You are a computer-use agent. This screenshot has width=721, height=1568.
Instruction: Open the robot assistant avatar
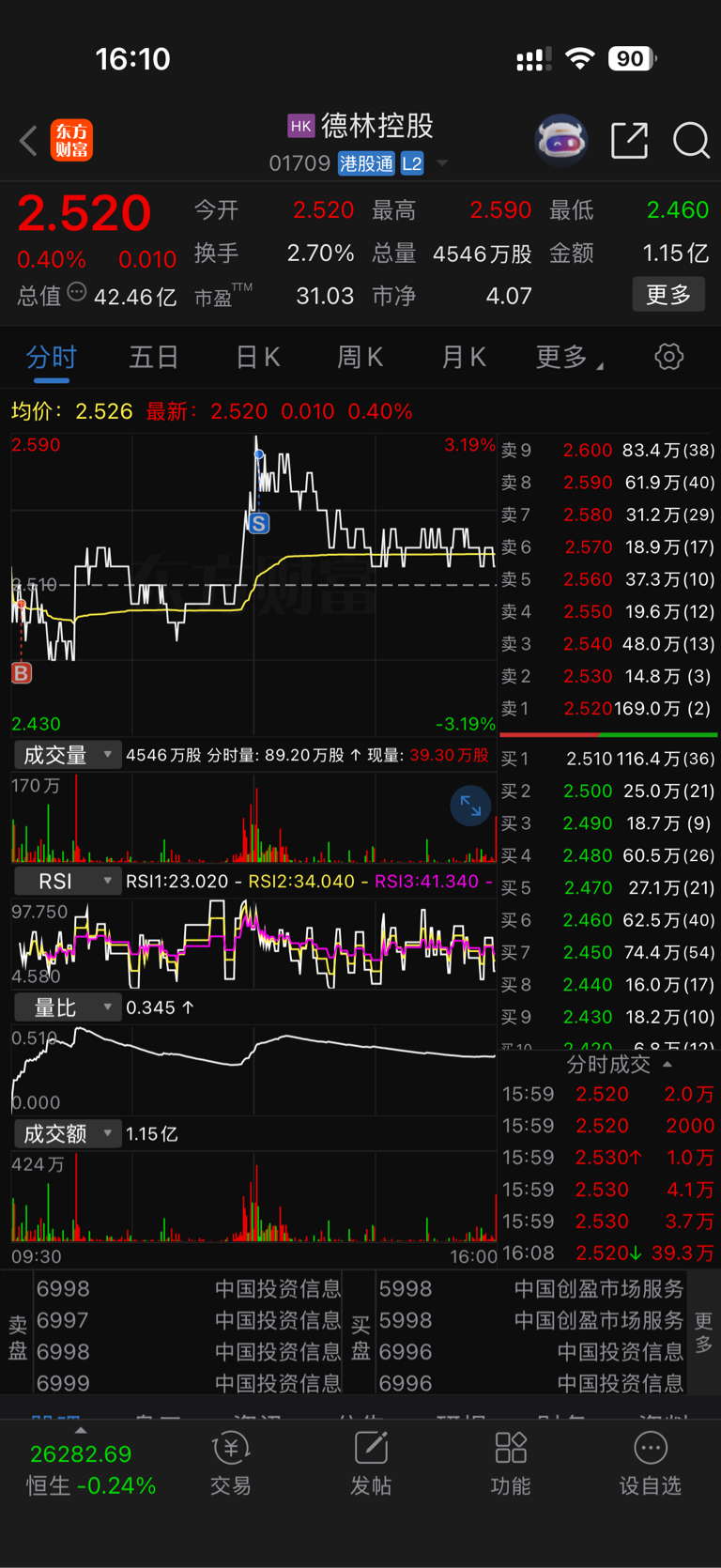pos(560,141)
